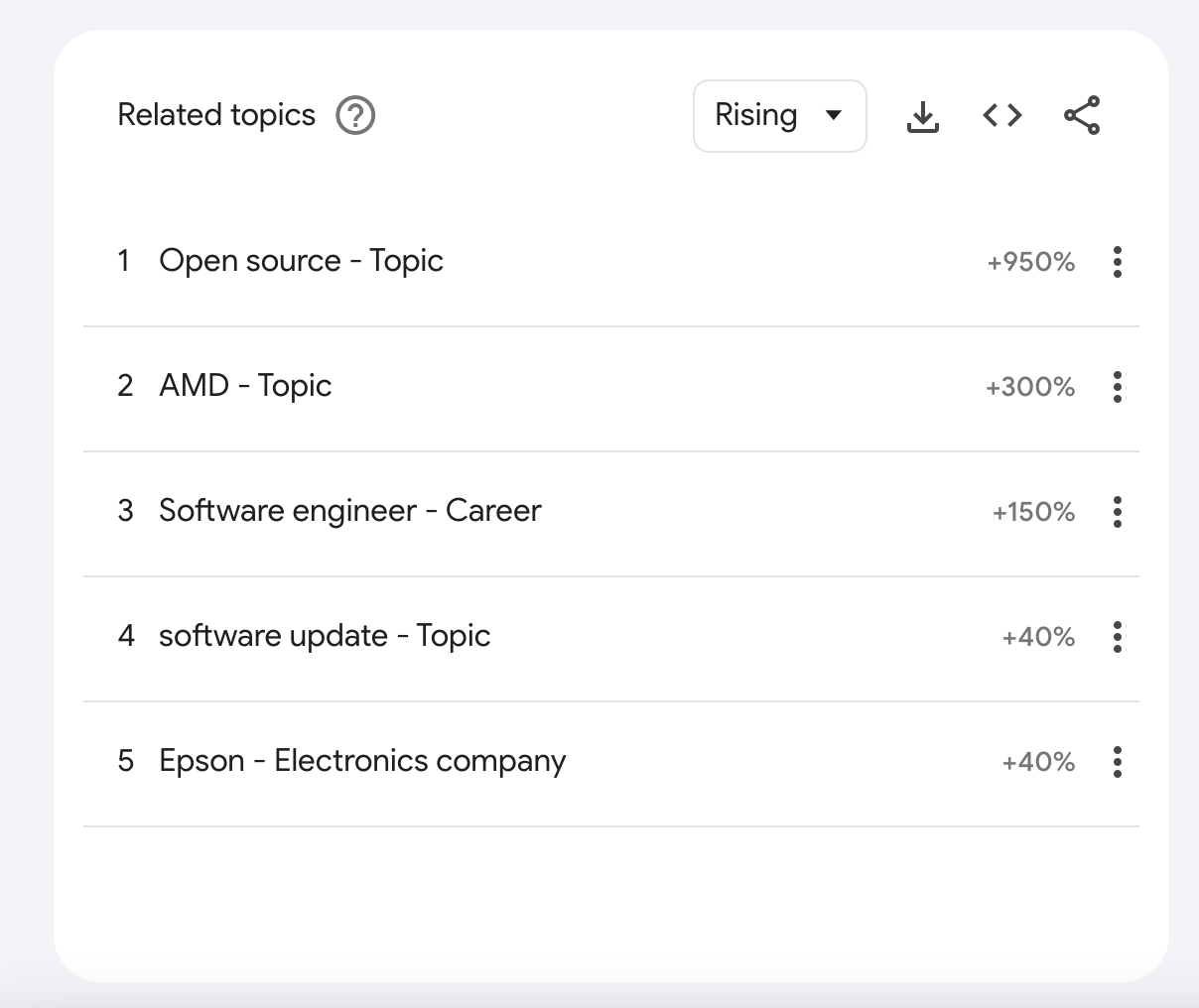The width and height of the screenshot is (1199, 1008).
Task: View the Software engineer - Career topic
Action: click(349, 511)
